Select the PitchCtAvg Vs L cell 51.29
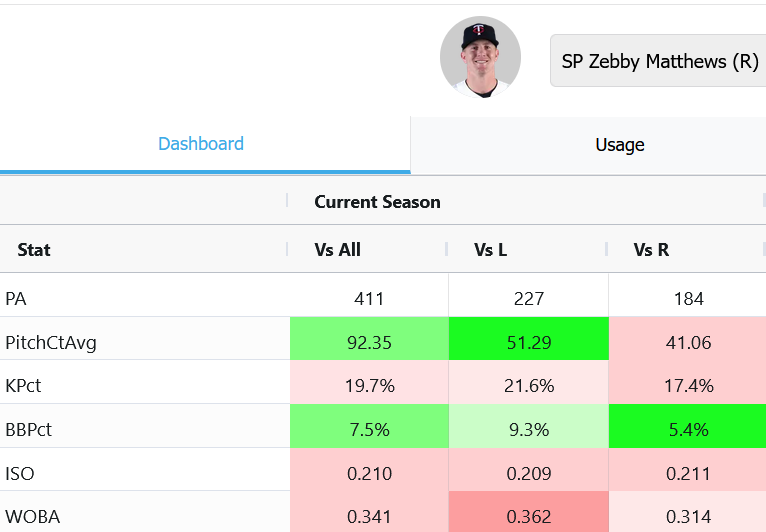766x532 pixels. point(529,343)
